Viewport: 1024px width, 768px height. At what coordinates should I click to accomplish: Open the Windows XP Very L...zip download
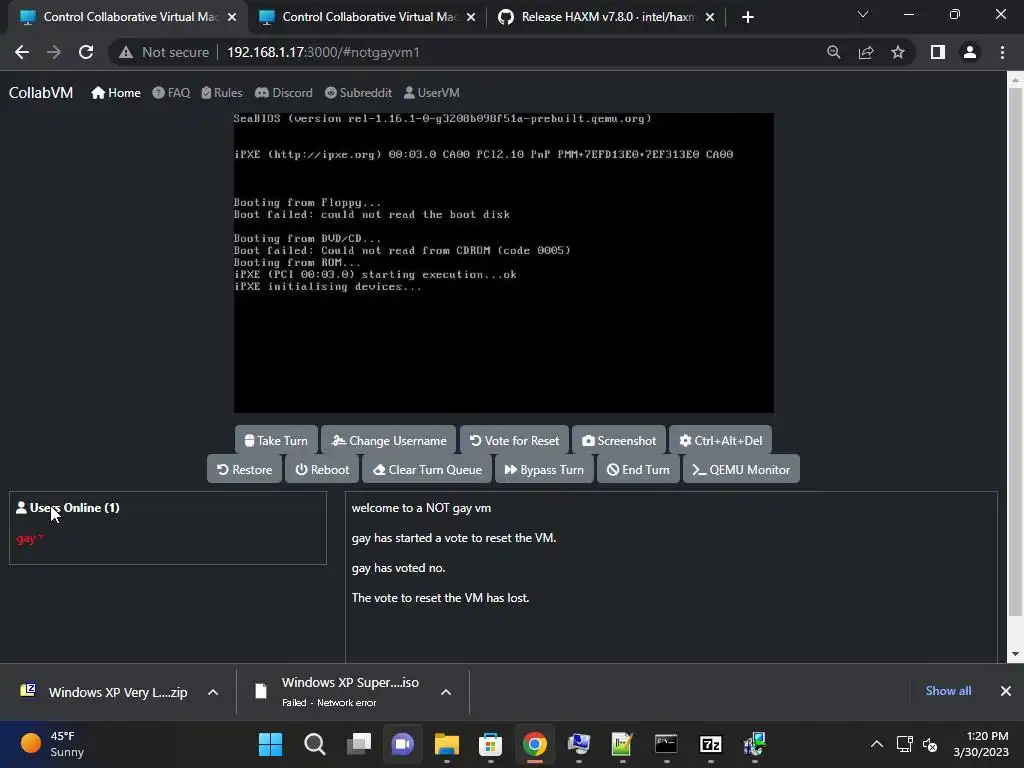click(104, 692)
